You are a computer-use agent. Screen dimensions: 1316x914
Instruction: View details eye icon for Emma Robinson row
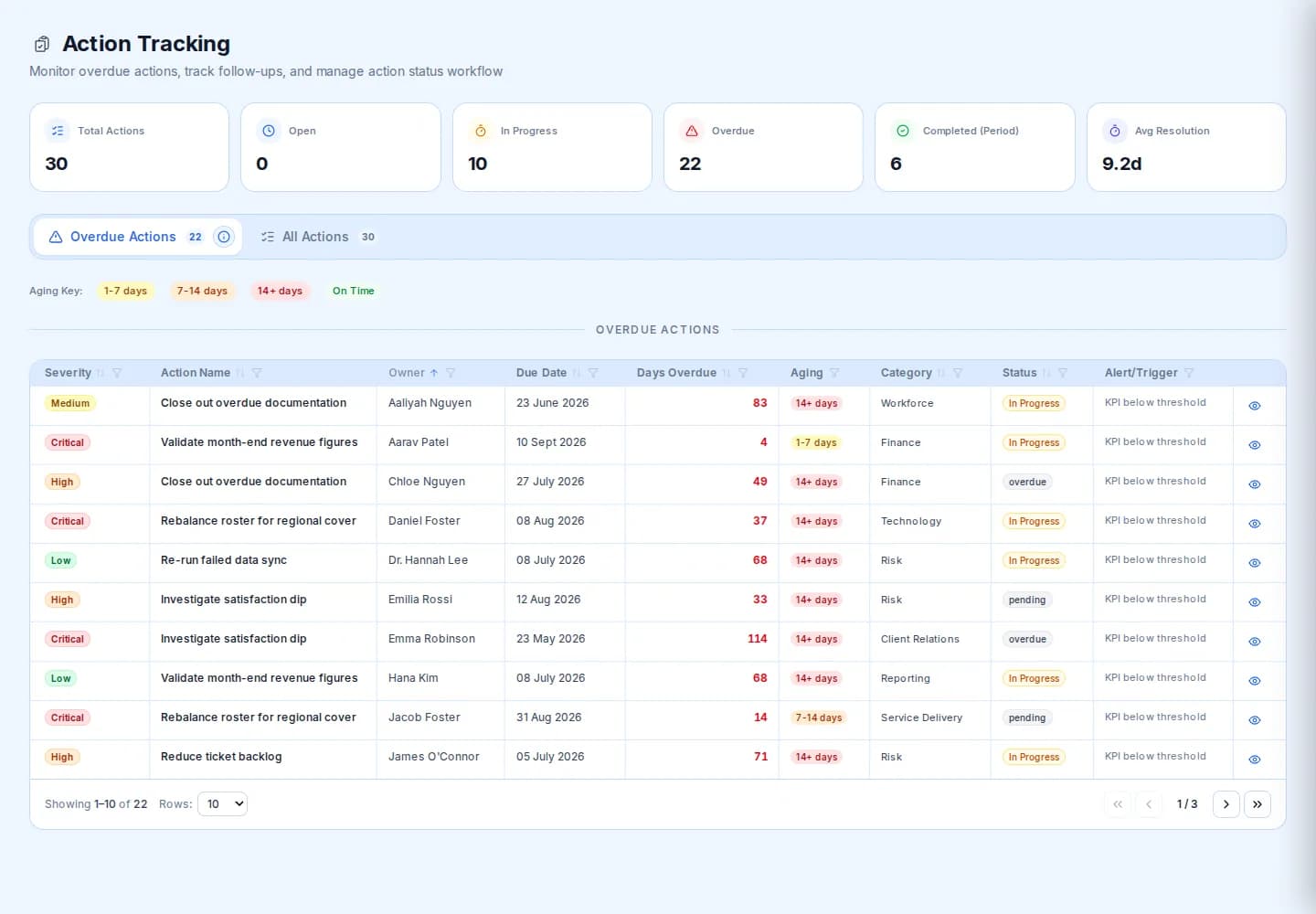pos(1255,642)
